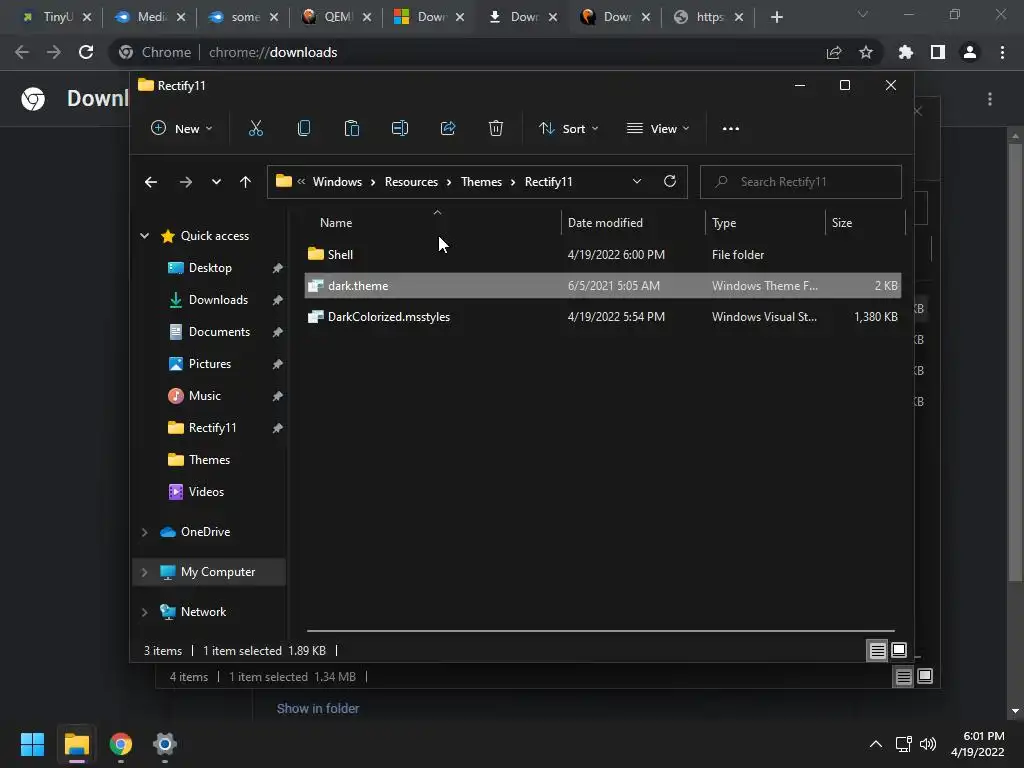Close the some Chrome tab
The image size is (1024, 768).
pos(274,17)
